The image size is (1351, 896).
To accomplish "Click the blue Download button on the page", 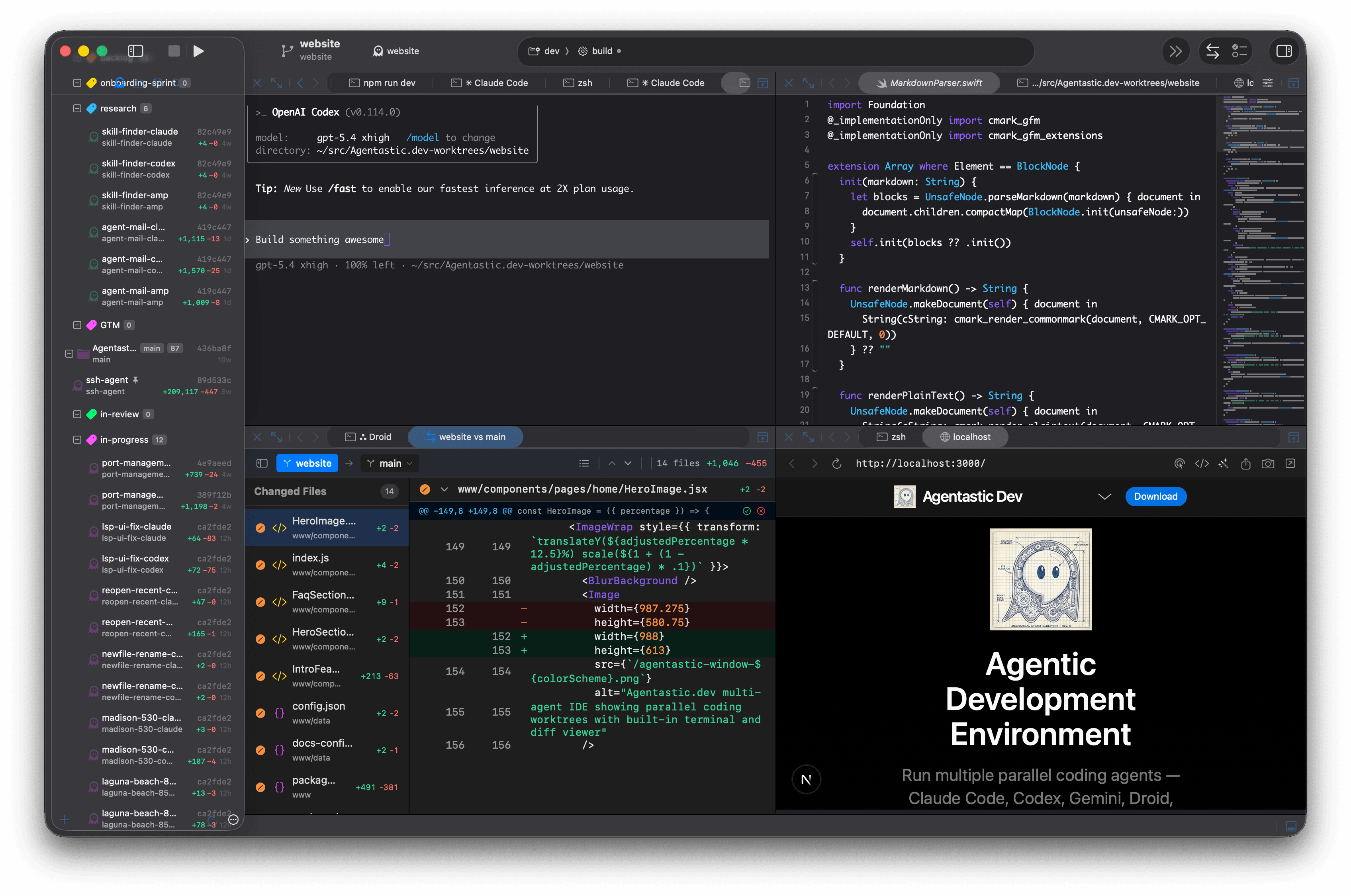I will click(1155, 497).
